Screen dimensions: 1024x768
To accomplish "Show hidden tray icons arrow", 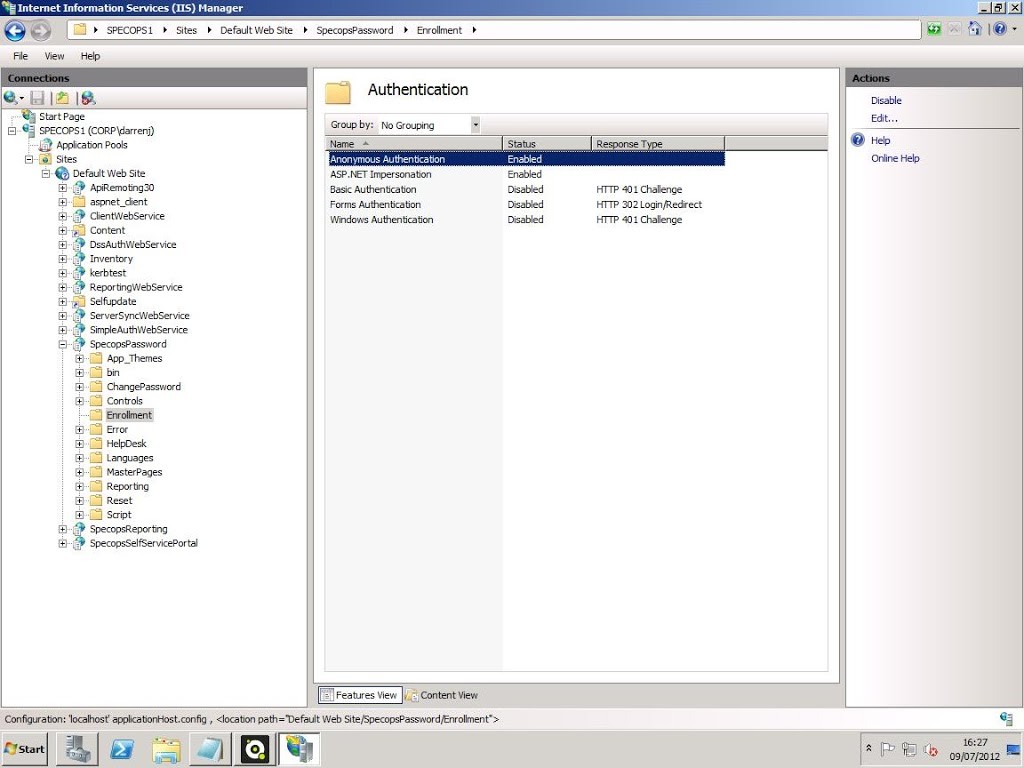I will tap(869, 748).
